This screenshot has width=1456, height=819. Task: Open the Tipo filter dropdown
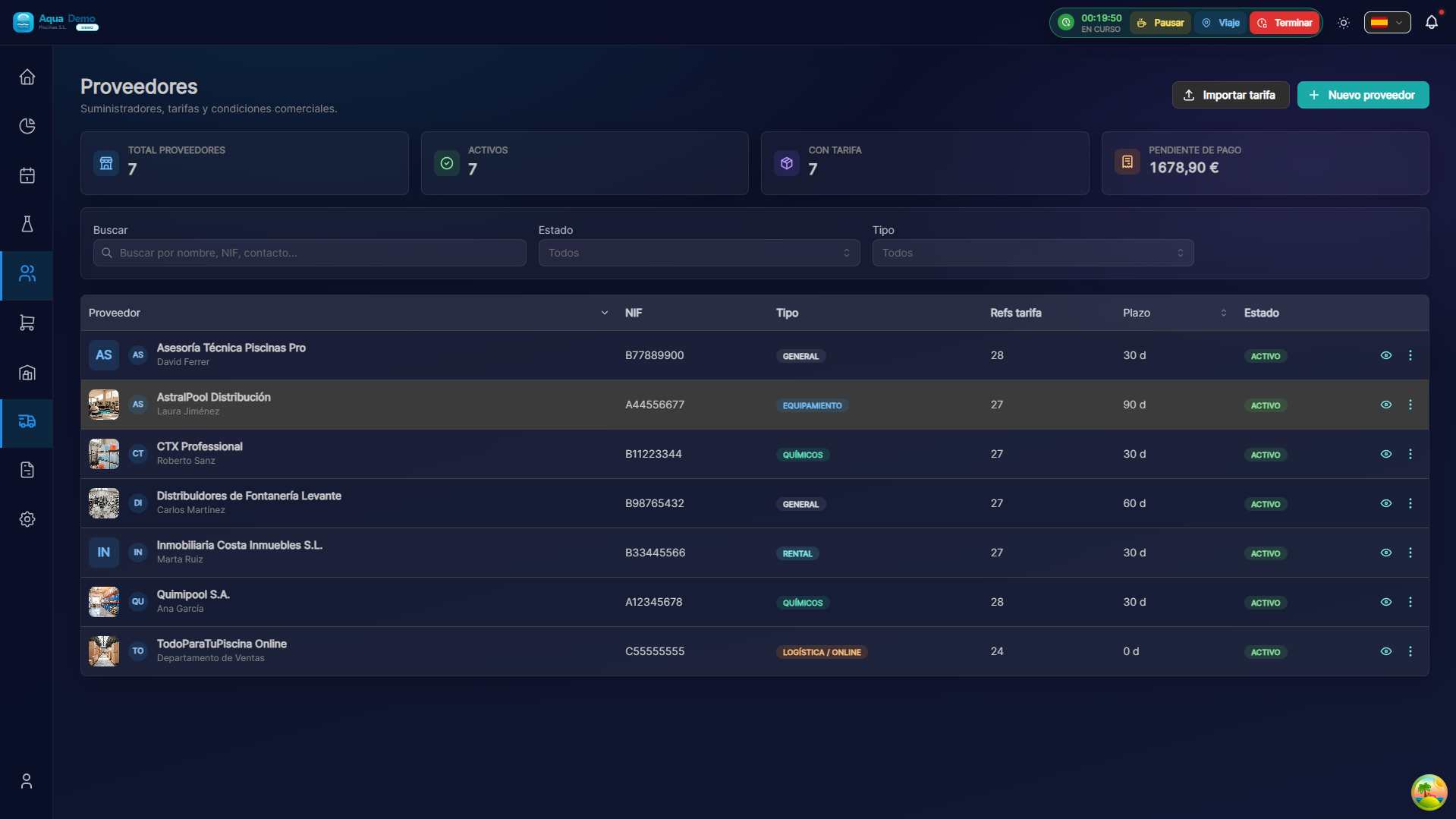coord(1033,253)
